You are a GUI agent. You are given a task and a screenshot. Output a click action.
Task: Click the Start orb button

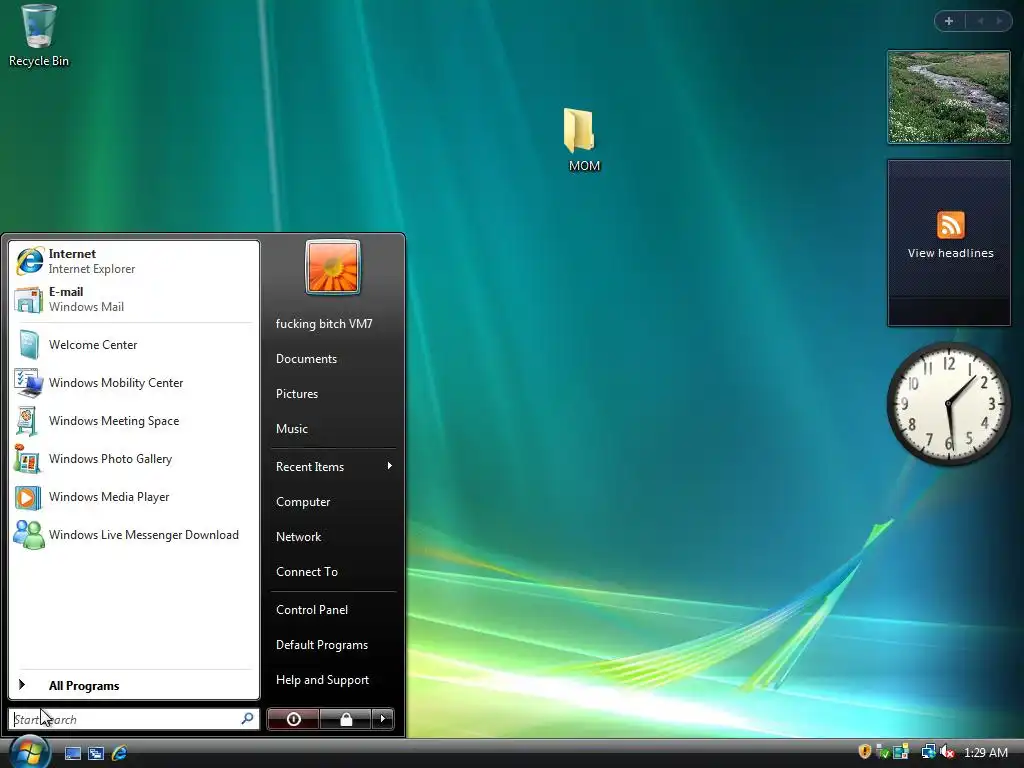tap(29, 752)
